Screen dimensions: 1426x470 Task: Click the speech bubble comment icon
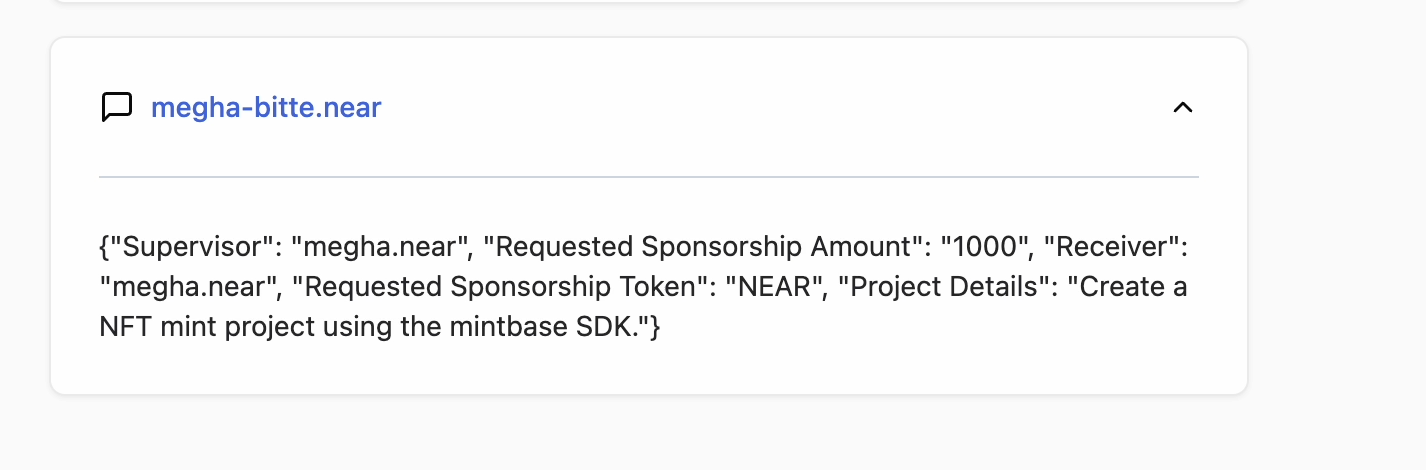click(117, 107)
